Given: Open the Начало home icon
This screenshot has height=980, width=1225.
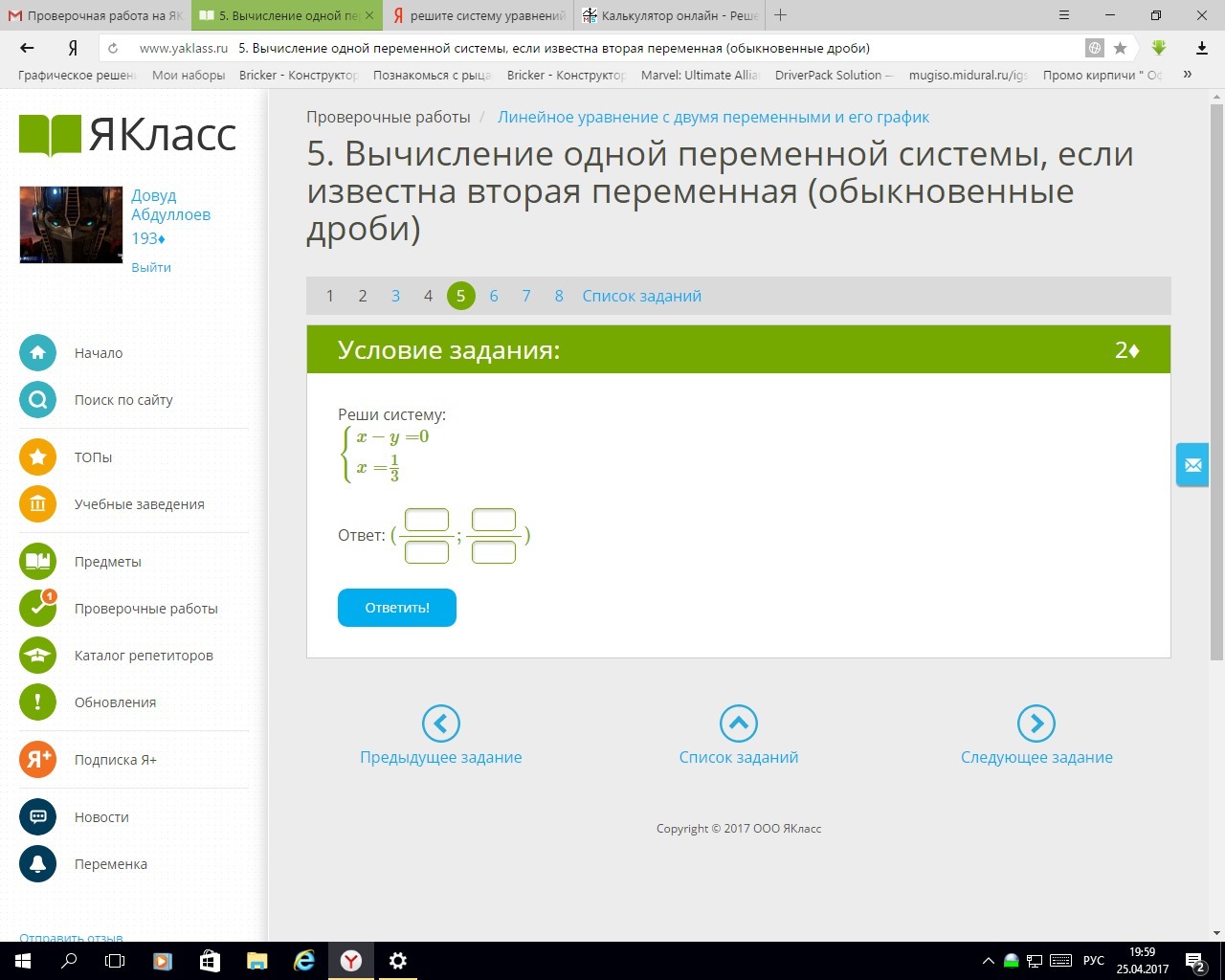Looking at the screenshot, I should point(38,353).
